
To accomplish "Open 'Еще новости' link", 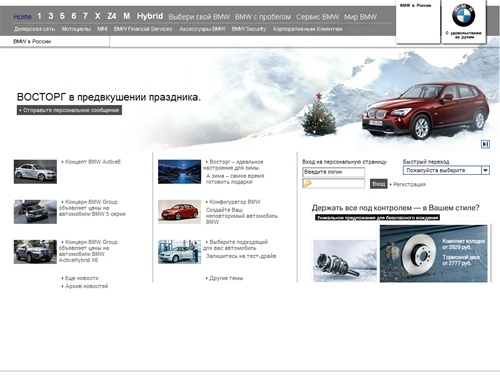I will (82, 278).
